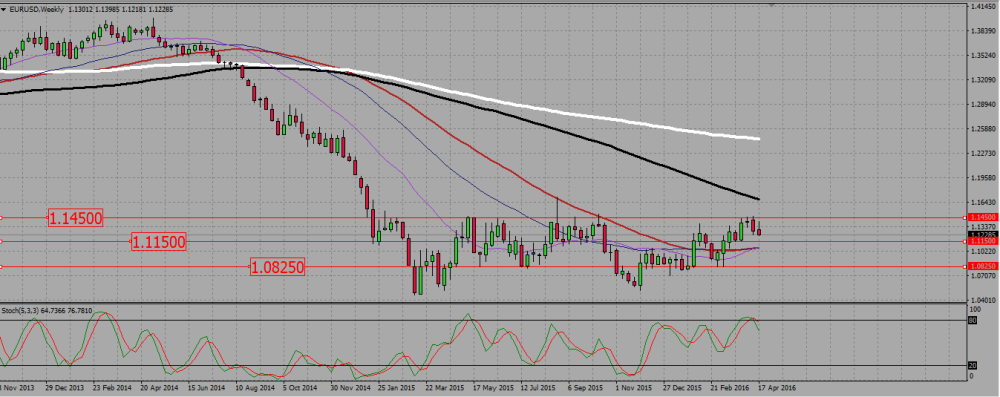
Task: Select the 1.08250 red text label
Action: [277, 267]
